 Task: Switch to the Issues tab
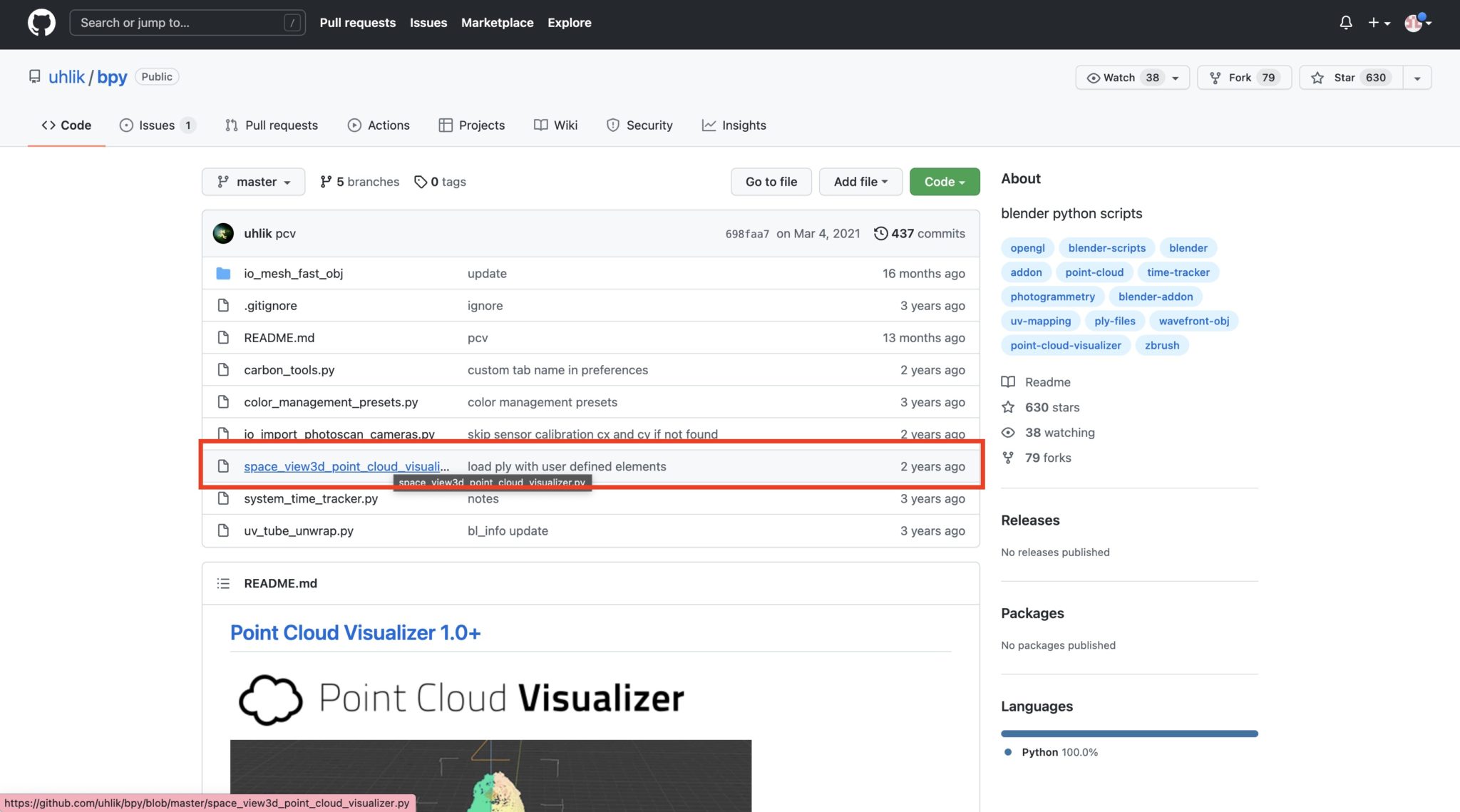tap(156, 125)
